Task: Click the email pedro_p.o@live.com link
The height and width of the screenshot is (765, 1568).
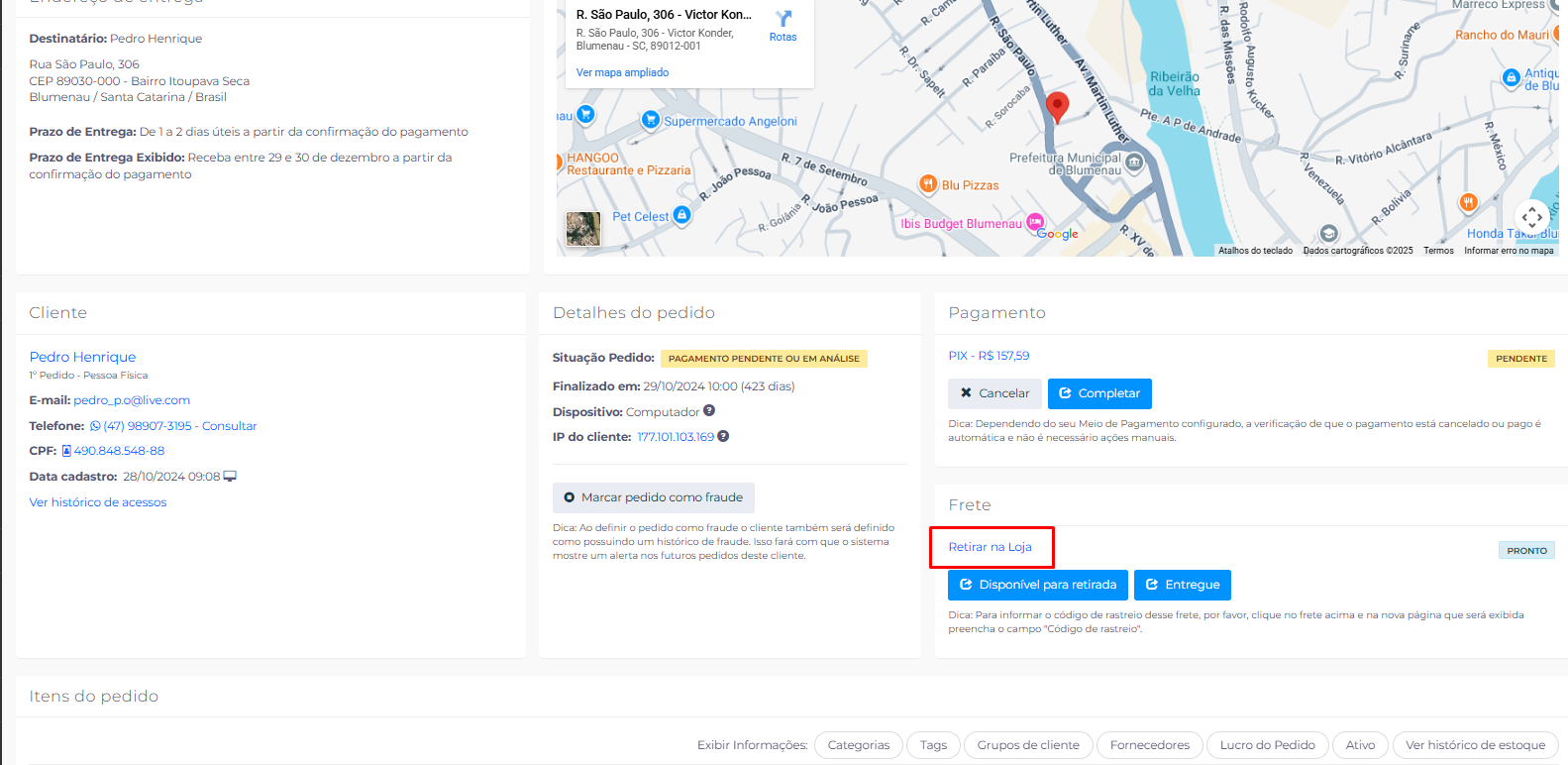Action: click(x=132, y=400)
